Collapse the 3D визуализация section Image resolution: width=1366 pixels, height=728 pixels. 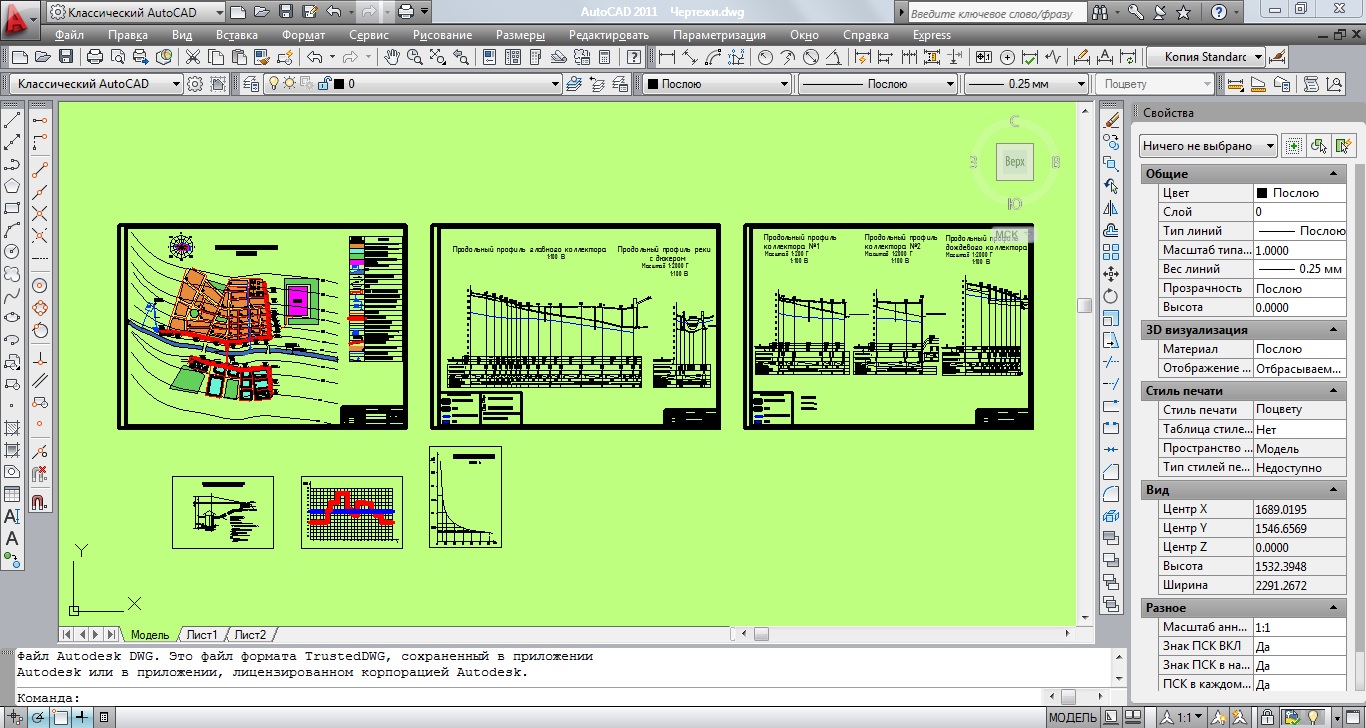click(x=1333, y=329)
